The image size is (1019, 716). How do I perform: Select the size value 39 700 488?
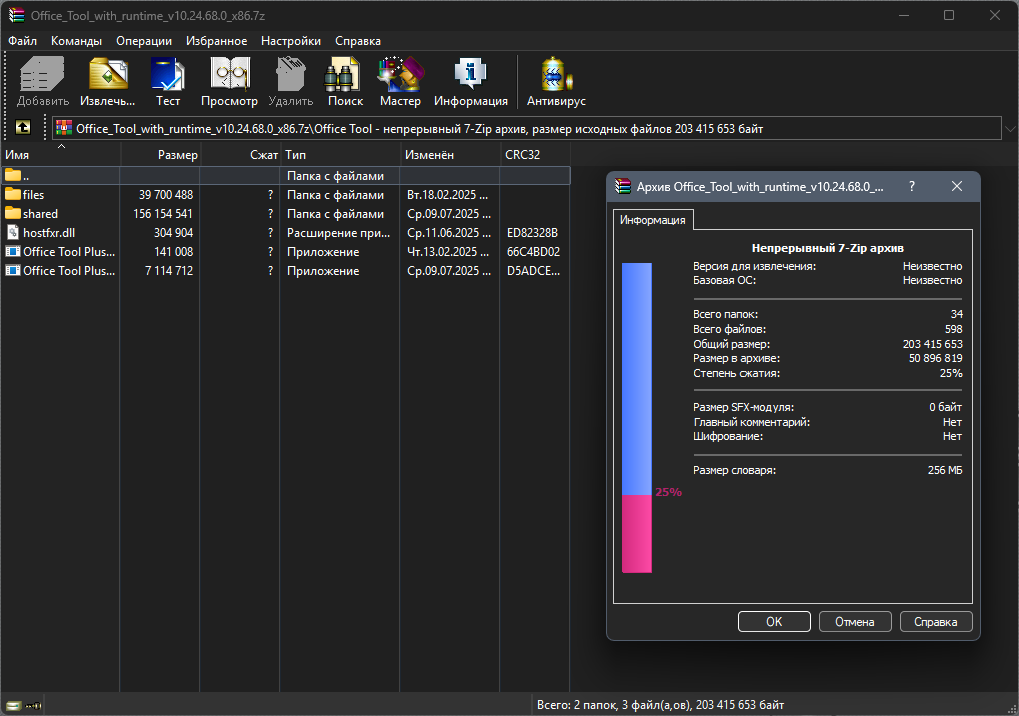166,194
